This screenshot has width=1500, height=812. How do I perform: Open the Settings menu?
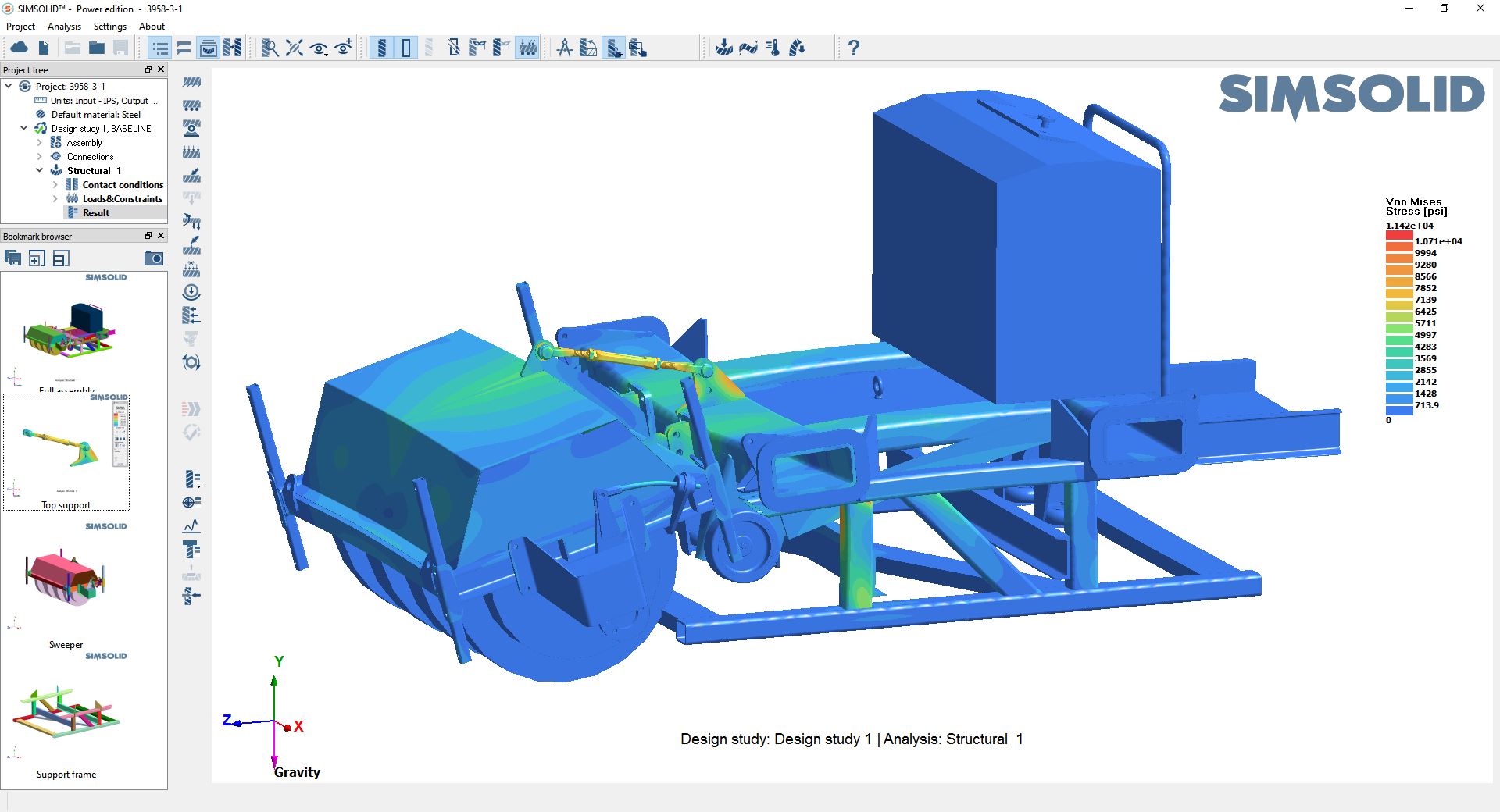tap(109, 26)
